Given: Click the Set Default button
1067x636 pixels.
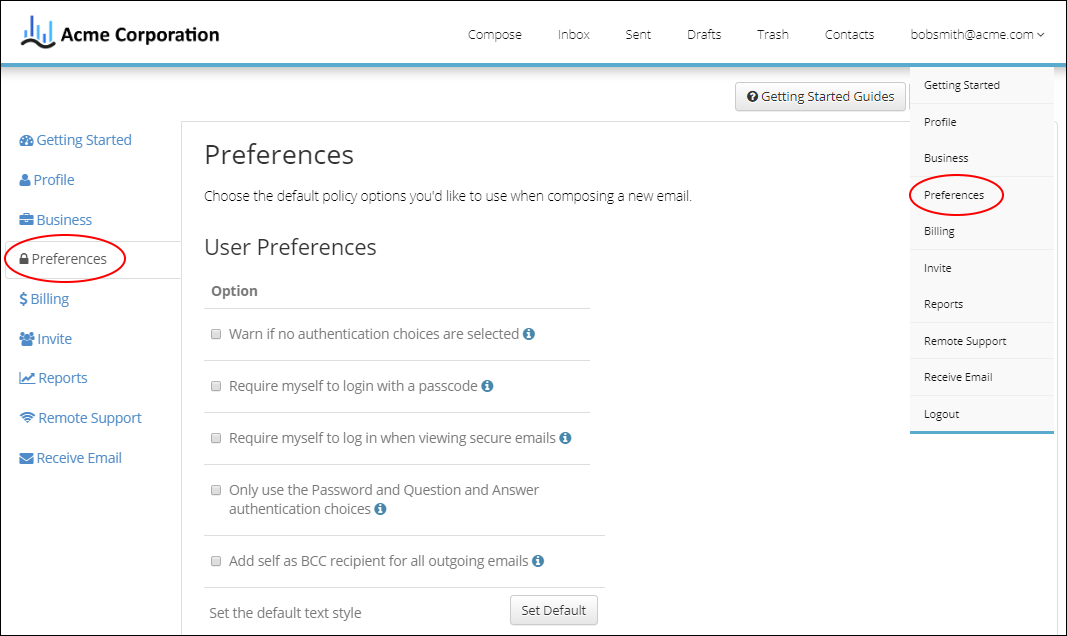Looking at the screenshot, I should click(553, 610).
